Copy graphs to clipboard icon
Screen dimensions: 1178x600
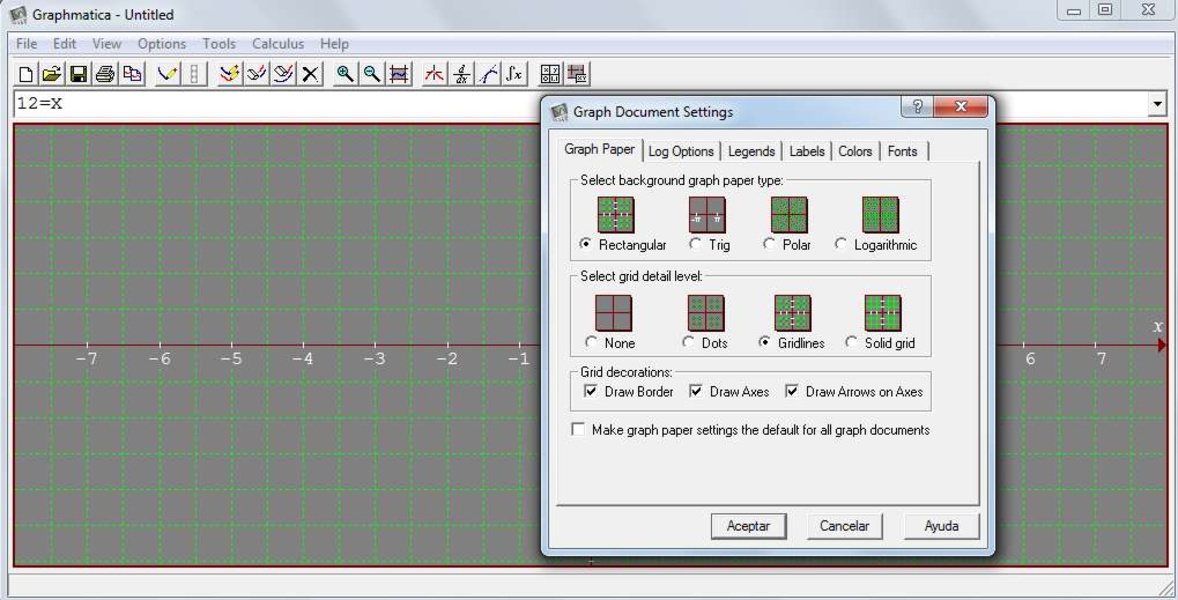(x=132, y=74)
